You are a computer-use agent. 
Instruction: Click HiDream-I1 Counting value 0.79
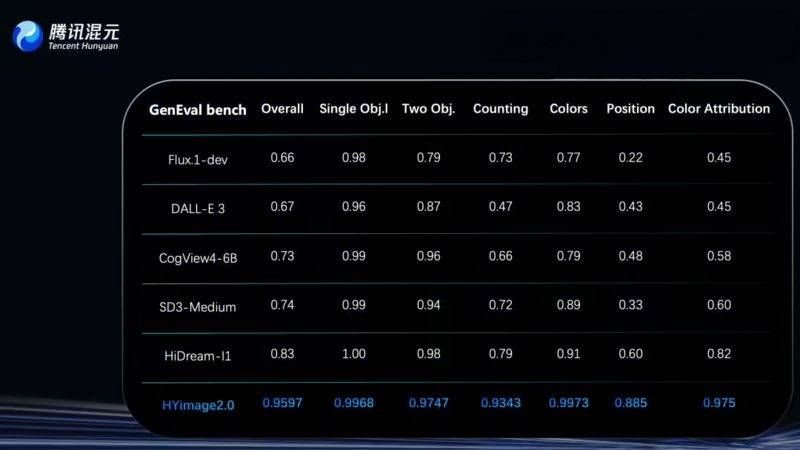coord(501,354)
